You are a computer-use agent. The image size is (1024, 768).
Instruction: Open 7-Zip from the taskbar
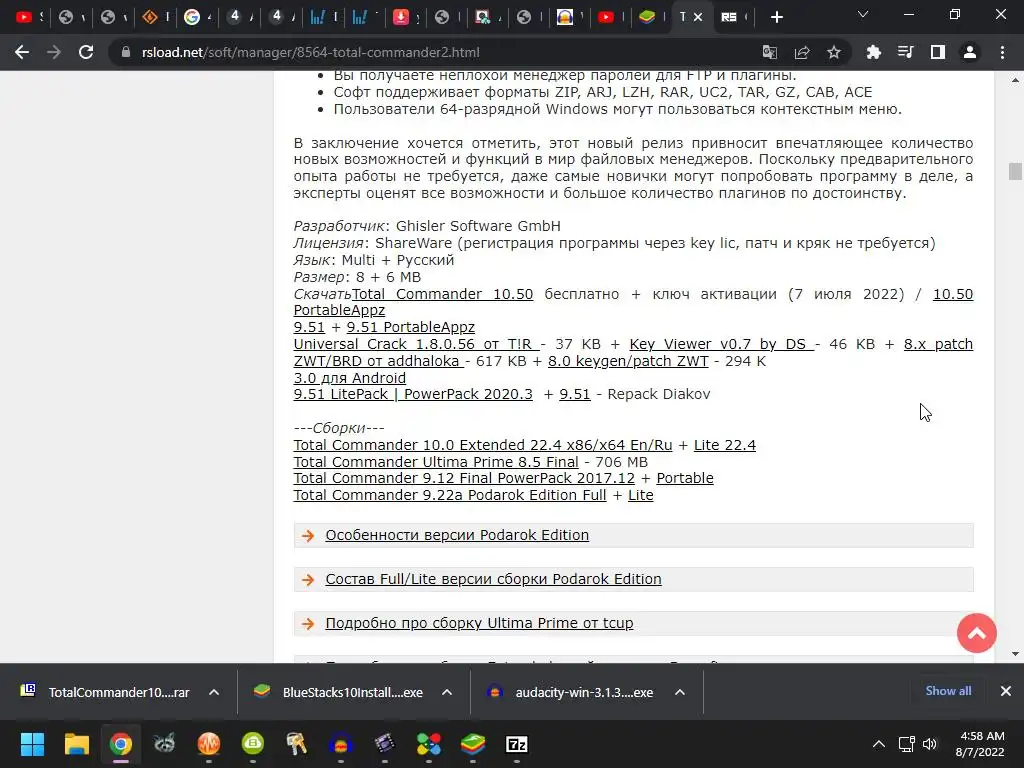point(517,744)
